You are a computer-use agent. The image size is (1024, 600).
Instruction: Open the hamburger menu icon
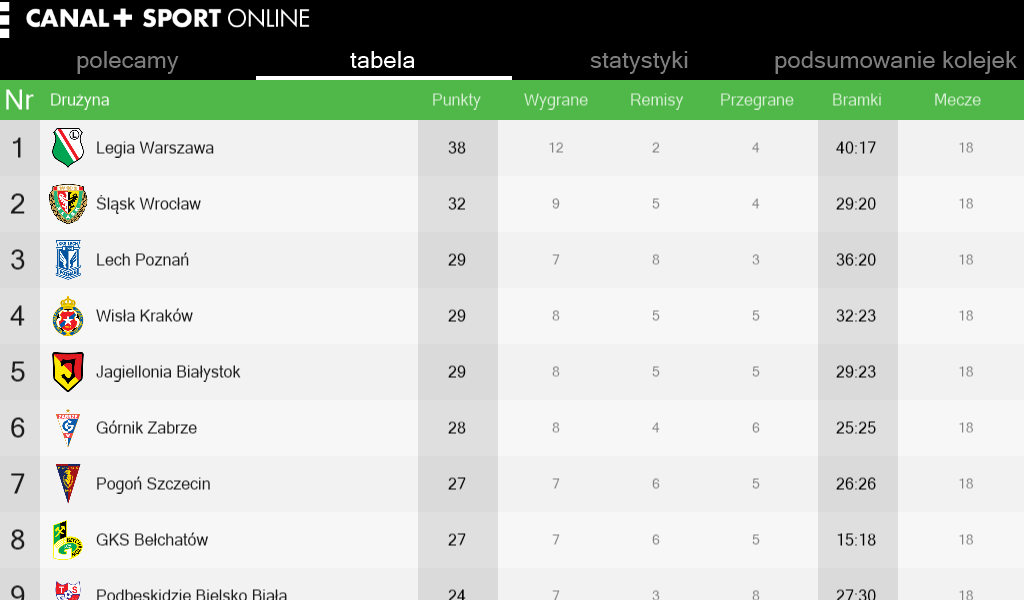[4, 20]
